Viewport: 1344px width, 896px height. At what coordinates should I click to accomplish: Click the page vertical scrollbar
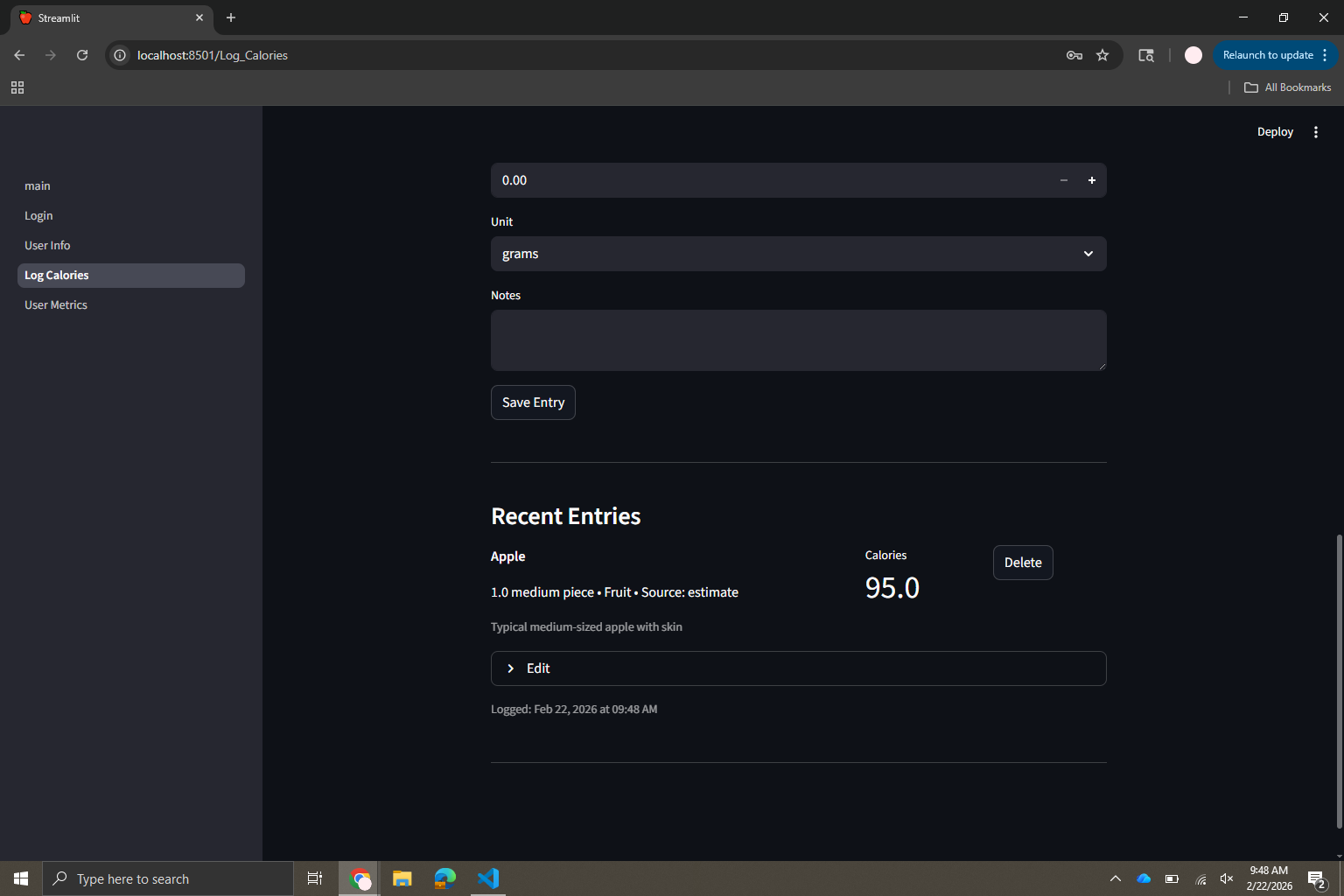click(x=1339, y=681)
